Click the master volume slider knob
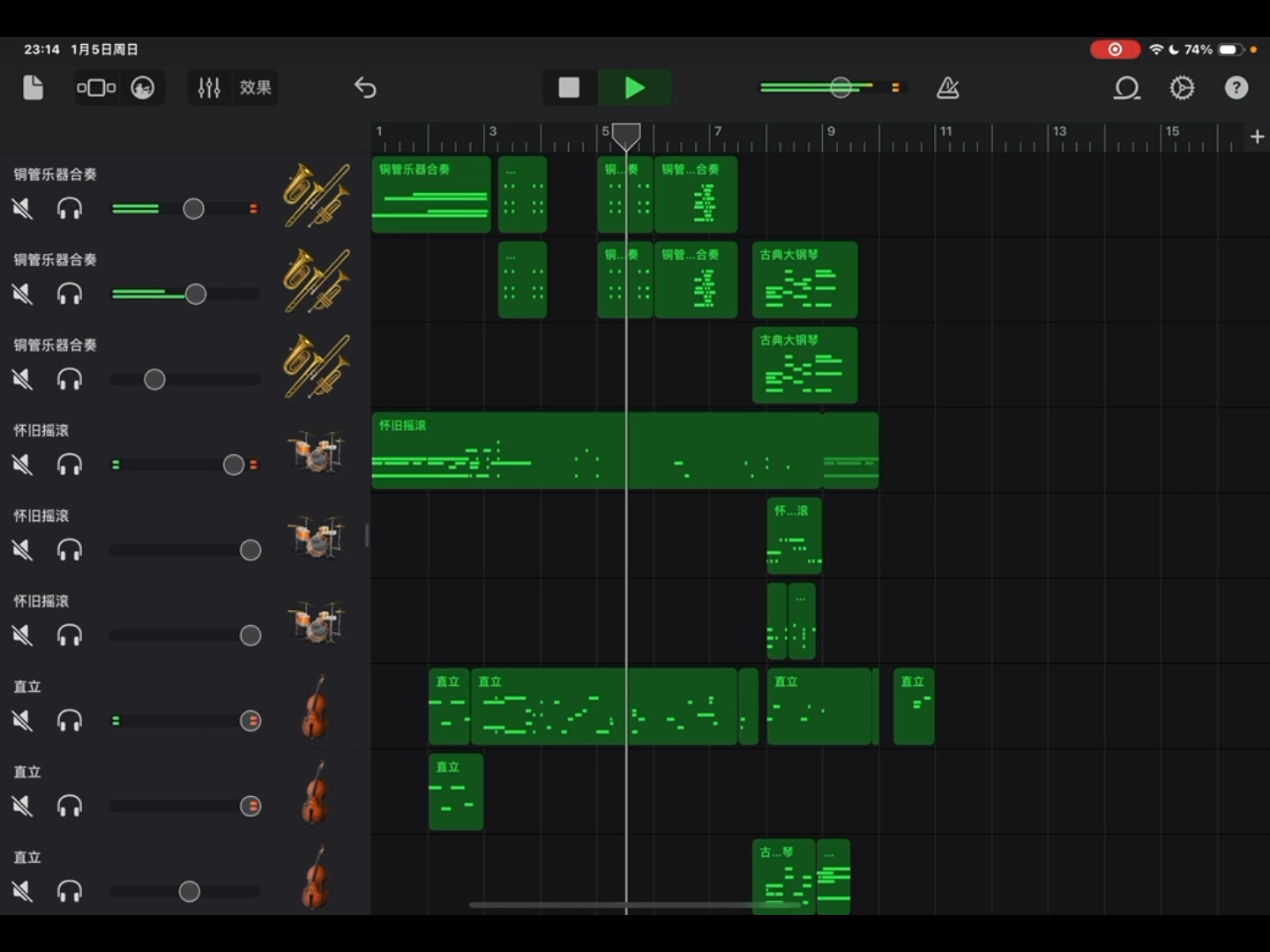Screen dimensions: 1270x952 pos(840,87)
